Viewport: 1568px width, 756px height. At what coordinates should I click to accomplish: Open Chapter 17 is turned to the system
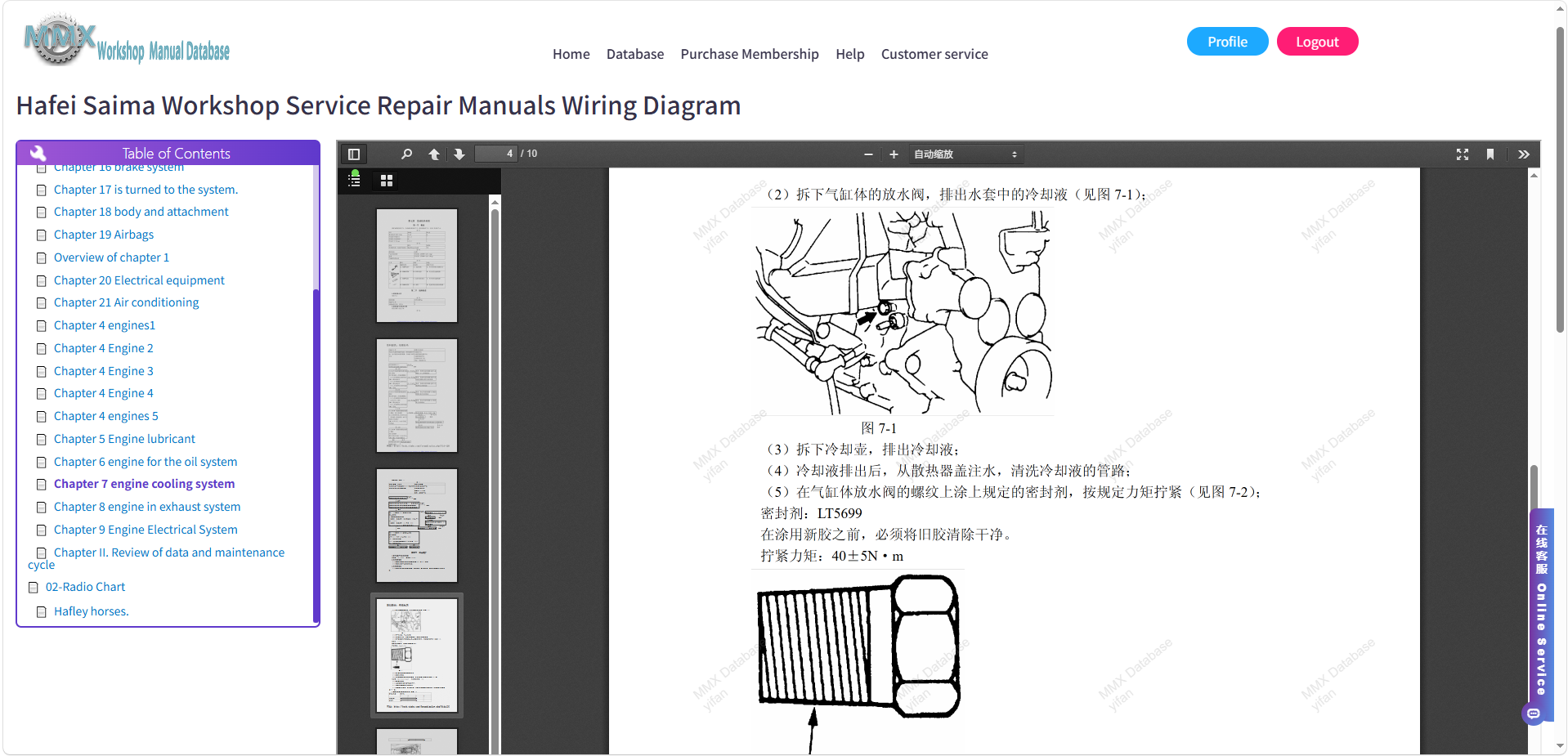pyautogui.click(x=146, y=190)
